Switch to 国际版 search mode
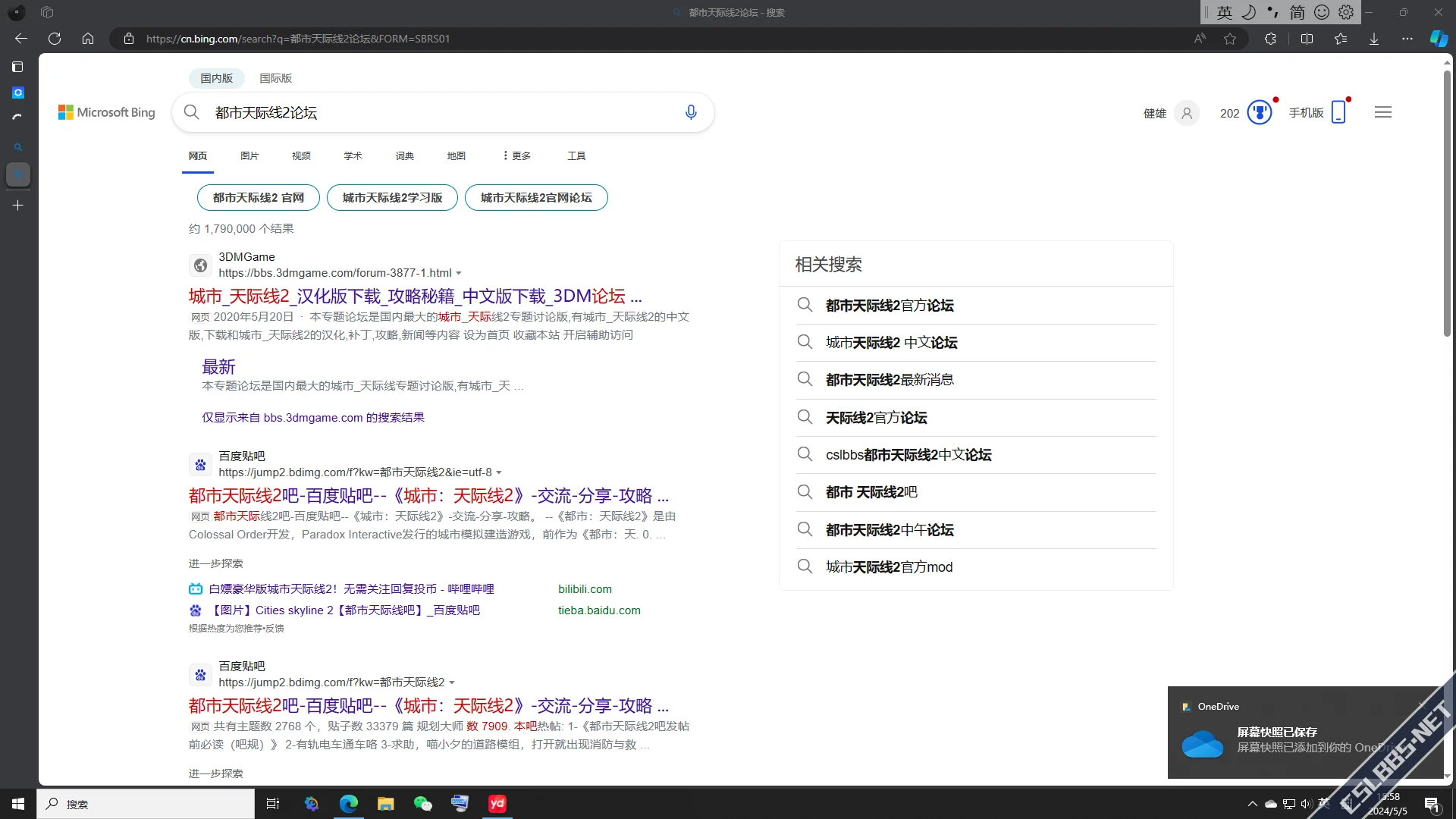 point(275,78)
